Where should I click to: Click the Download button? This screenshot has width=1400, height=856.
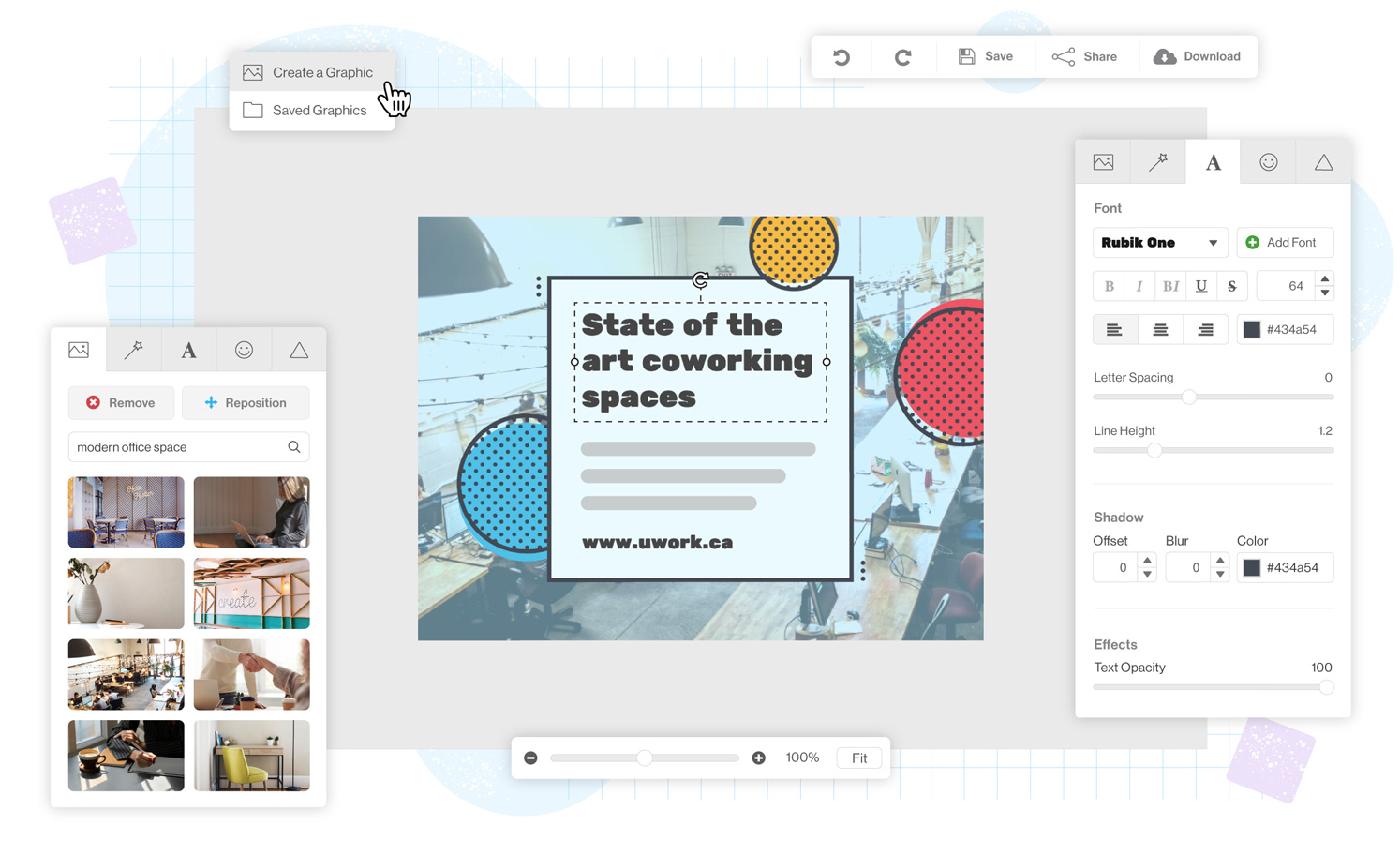(1198, 56)
